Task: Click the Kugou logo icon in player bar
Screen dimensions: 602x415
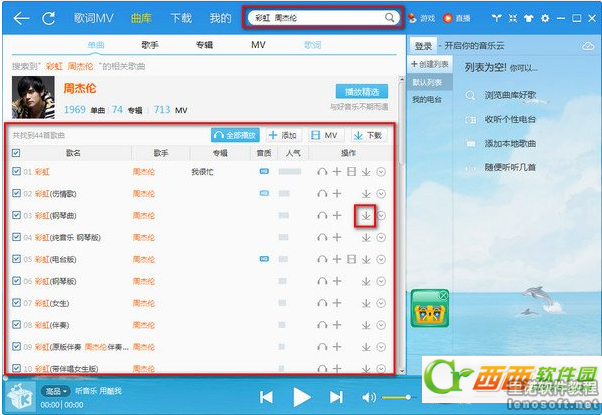Action: (x=21, y=397)
